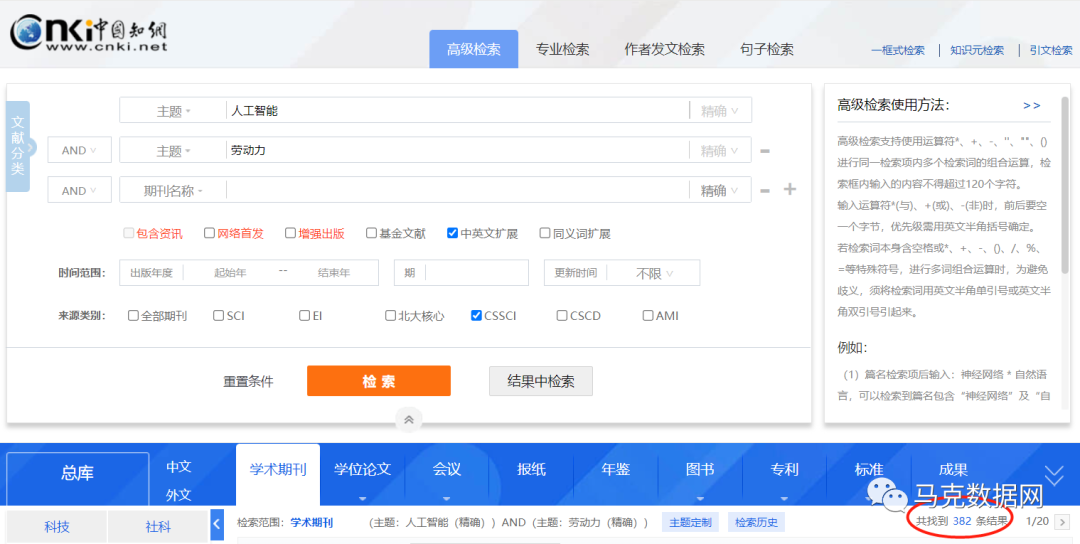Collapse the left sidebar with blue arrow
Image resolution: width=1080 pixels, height=544 pixels.
[217, 525]
